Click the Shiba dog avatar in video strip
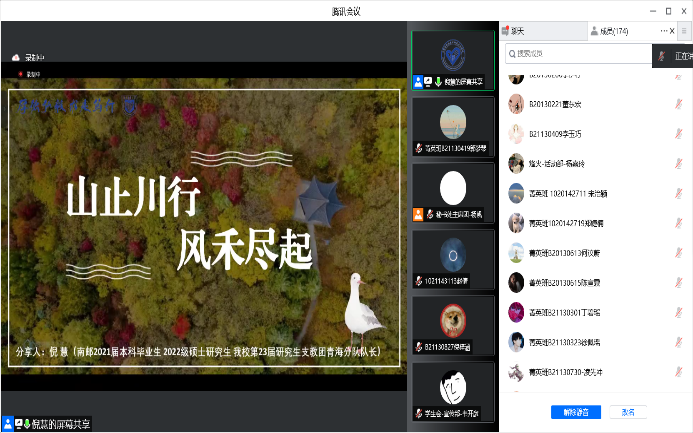This screenshot has height=433, width=693. coord(452,320)
